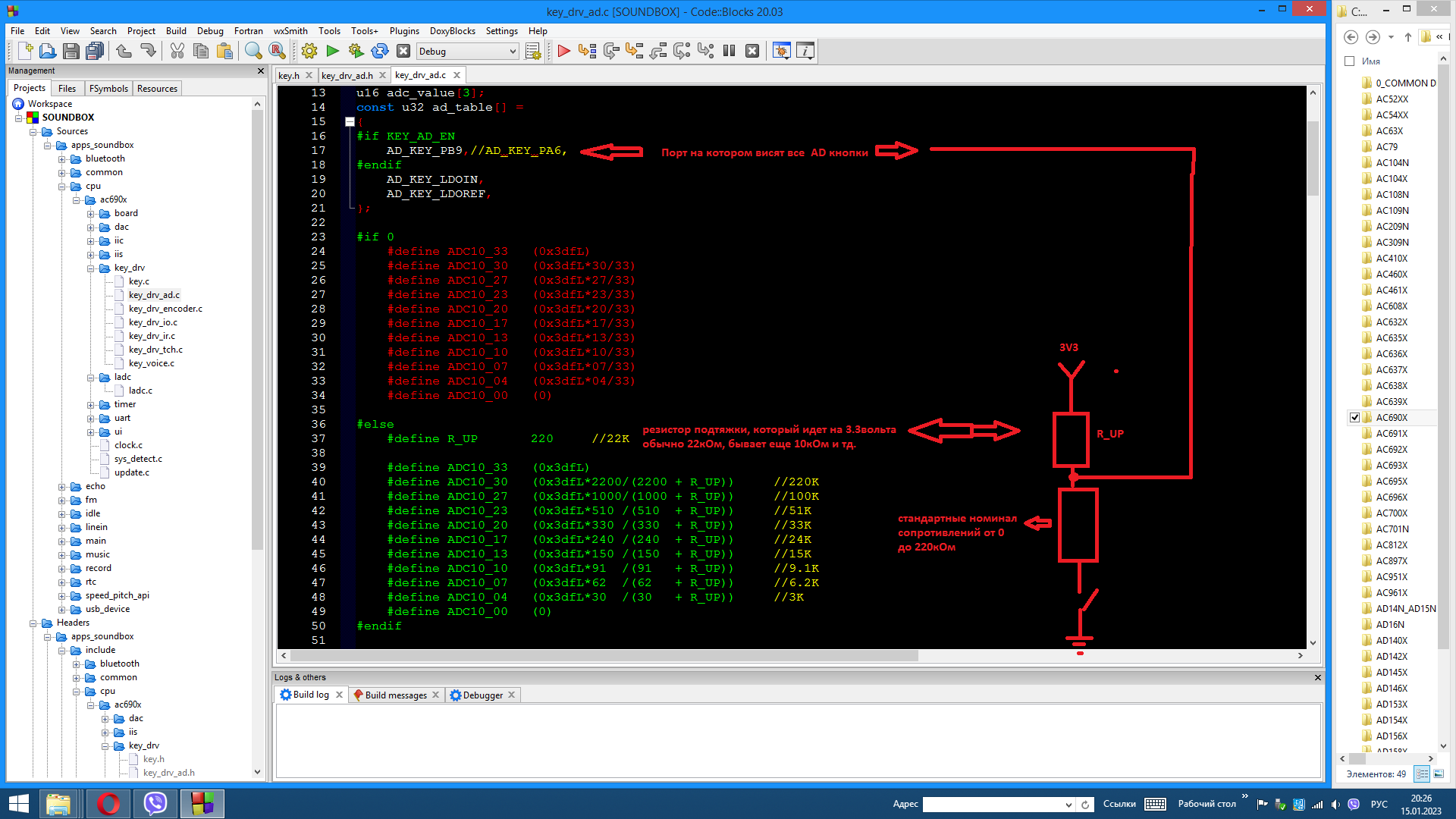Expand the music folder in the tree
The width and height of the screenshot is (1456, 819).
tap(62, 555)
